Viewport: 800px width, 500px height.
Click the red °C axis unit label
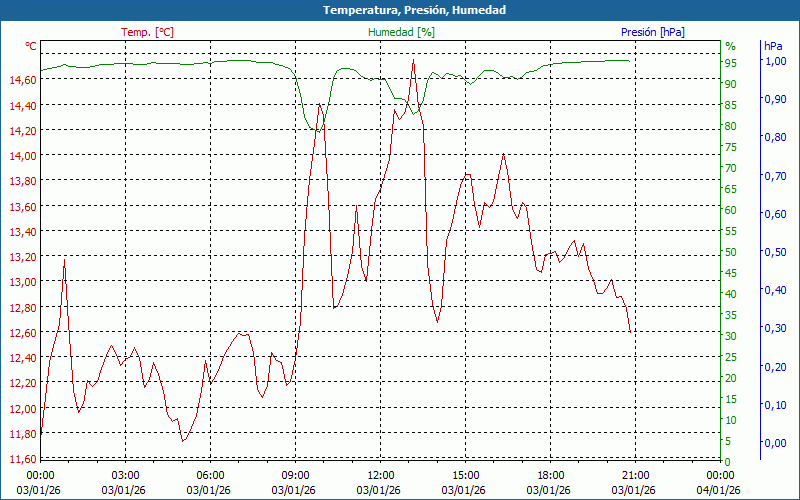click(x=31, y=46)
